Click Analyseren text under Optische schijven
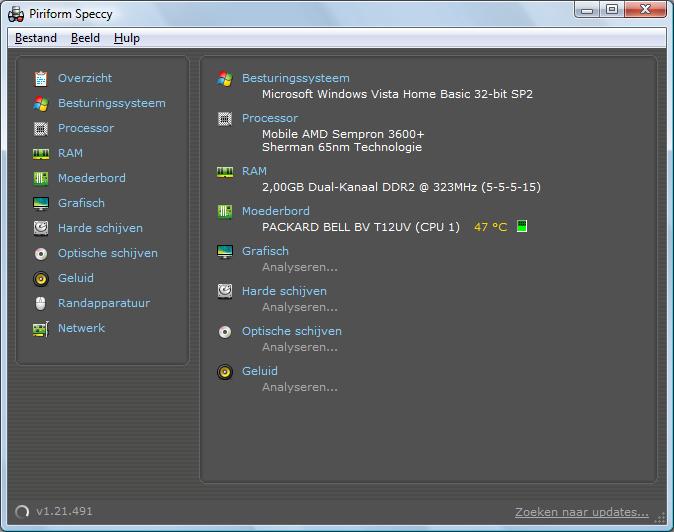The image size is (674, 532). point(300,347)
